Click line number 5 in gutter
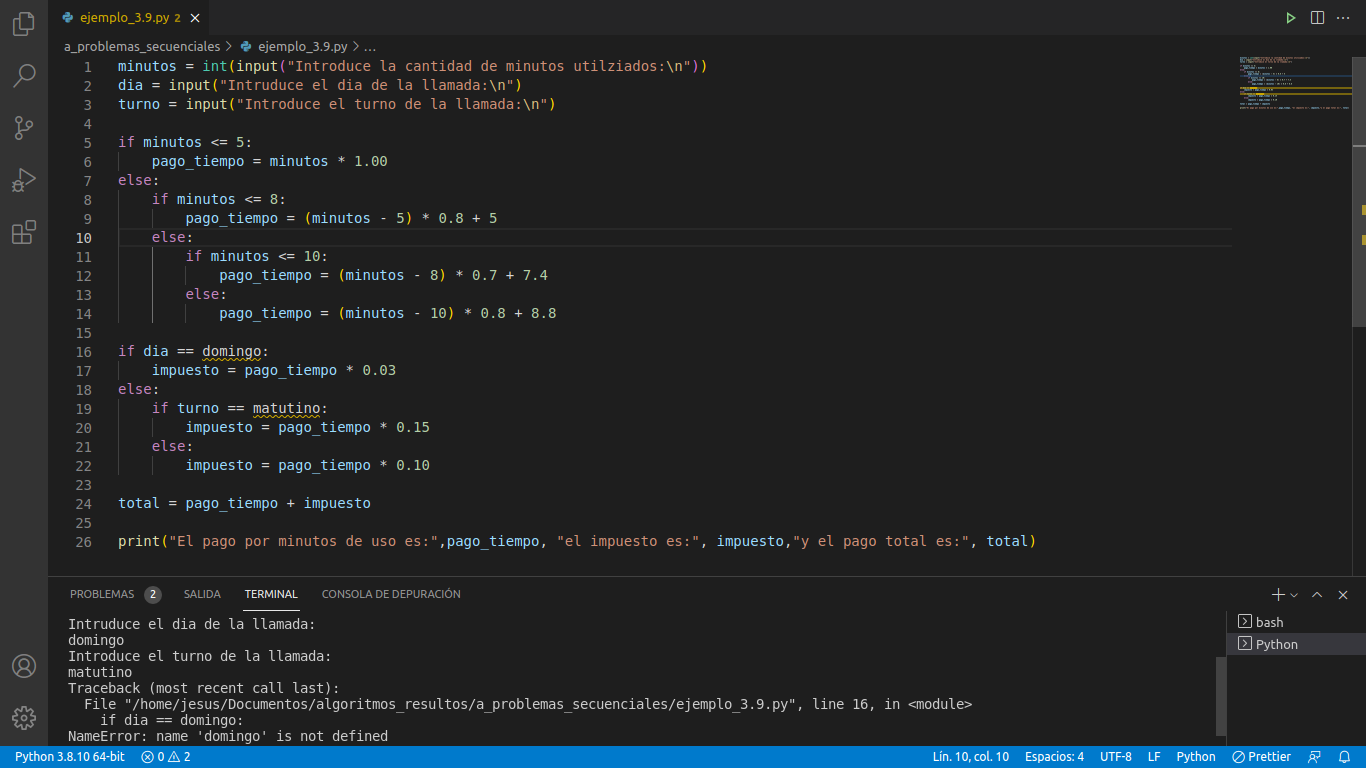 pos(87,143)
